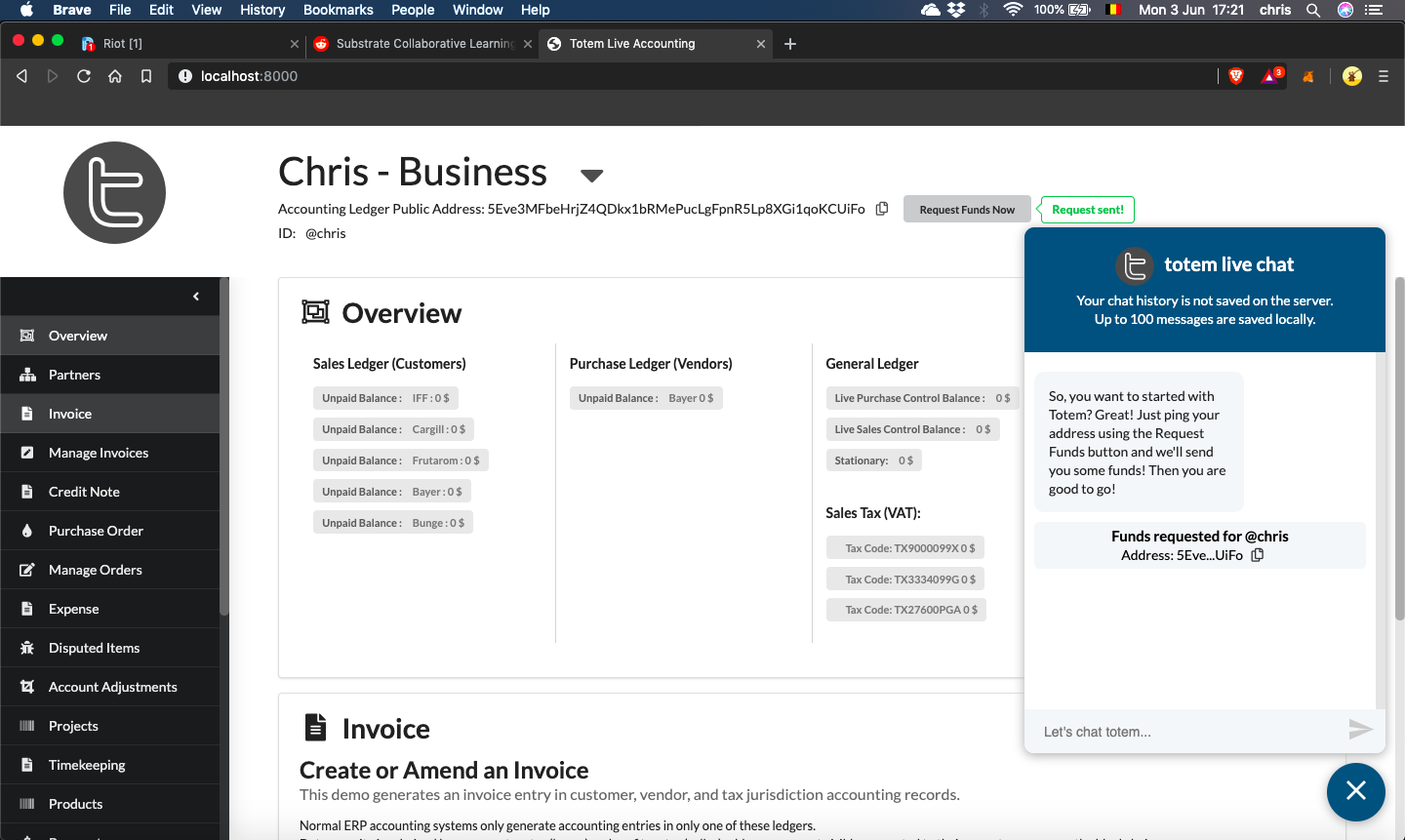Viewport: 1405px width, 840px height.
Task: Open the Bookmarks menu
Action: point(339,10)
